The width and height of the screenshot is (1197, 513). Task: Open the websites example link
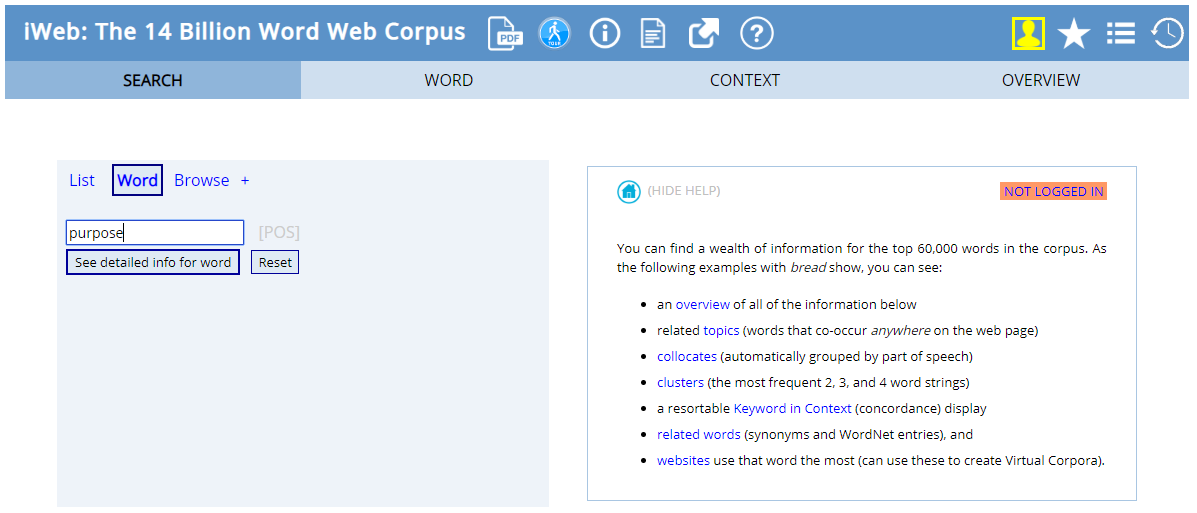tap(683, 460)
